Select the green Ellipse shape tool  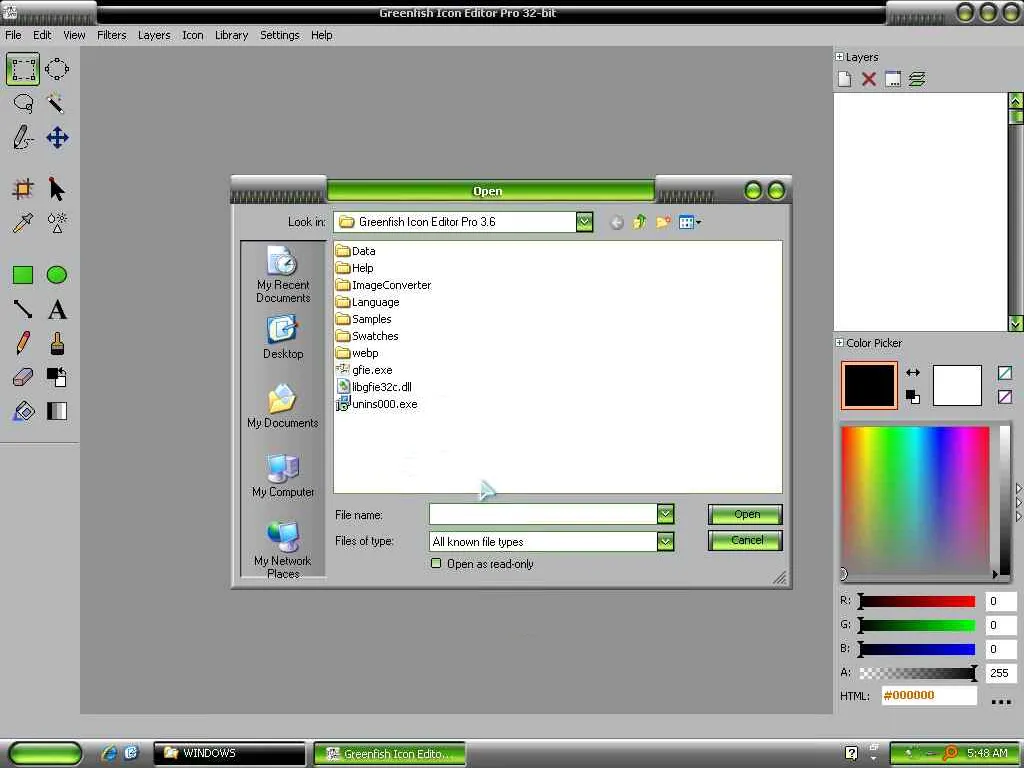click(x=57, y=275)
